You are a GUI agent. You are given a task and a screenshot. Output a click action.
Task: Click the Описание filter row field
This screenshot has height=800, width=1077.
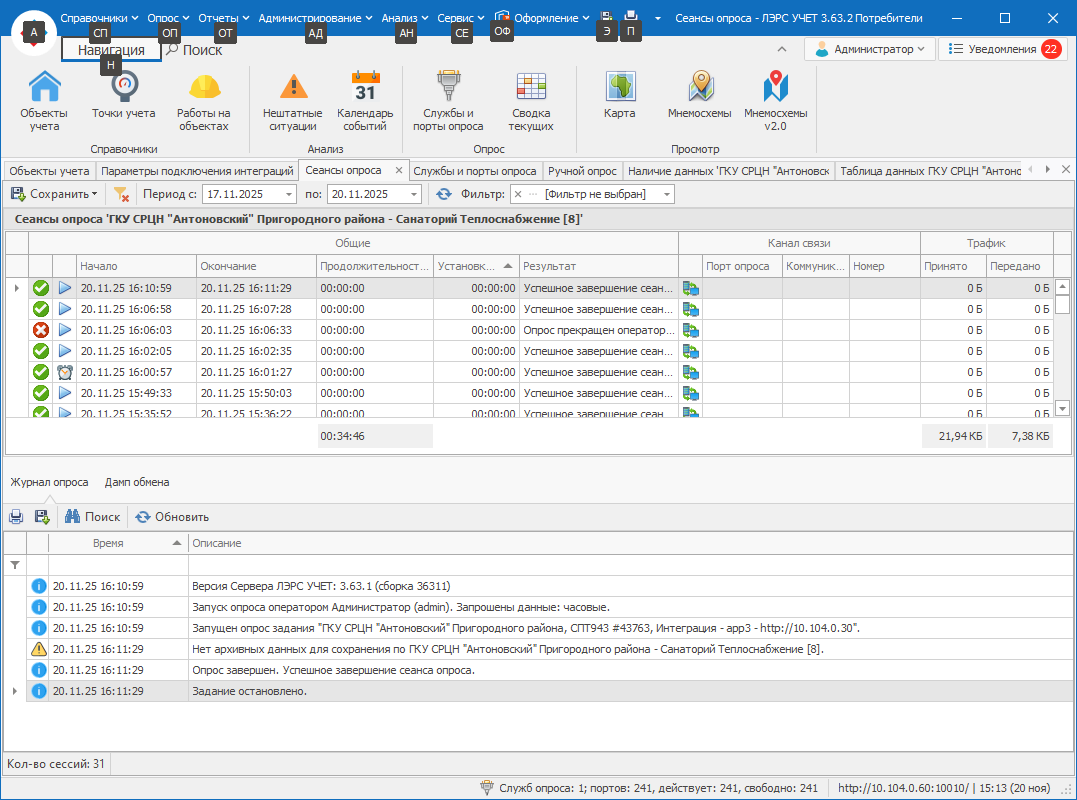[x=620, y=565]
